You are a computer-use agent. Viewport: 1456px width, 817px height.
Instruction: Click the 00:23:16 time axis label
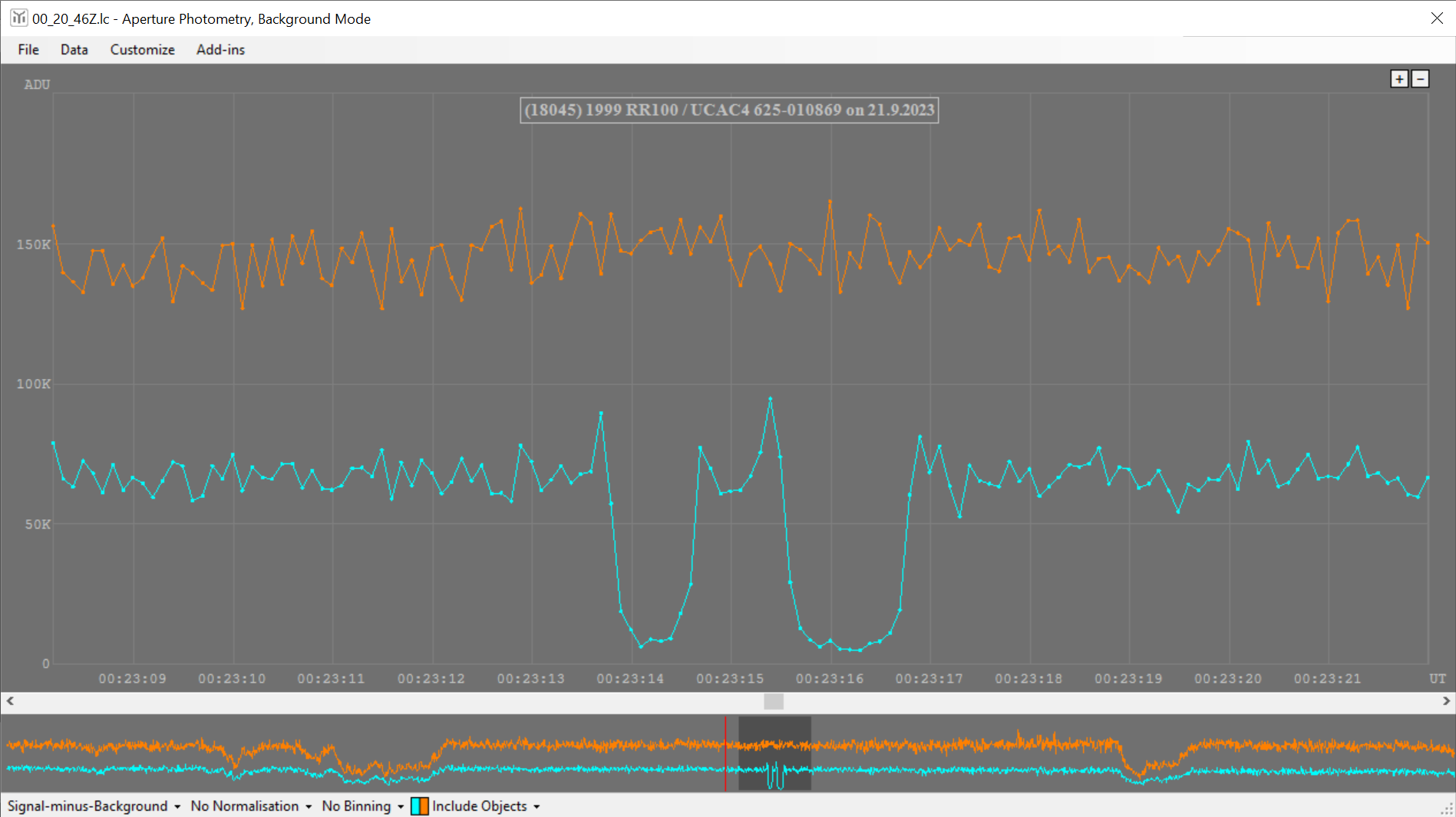tap(830, 679)
